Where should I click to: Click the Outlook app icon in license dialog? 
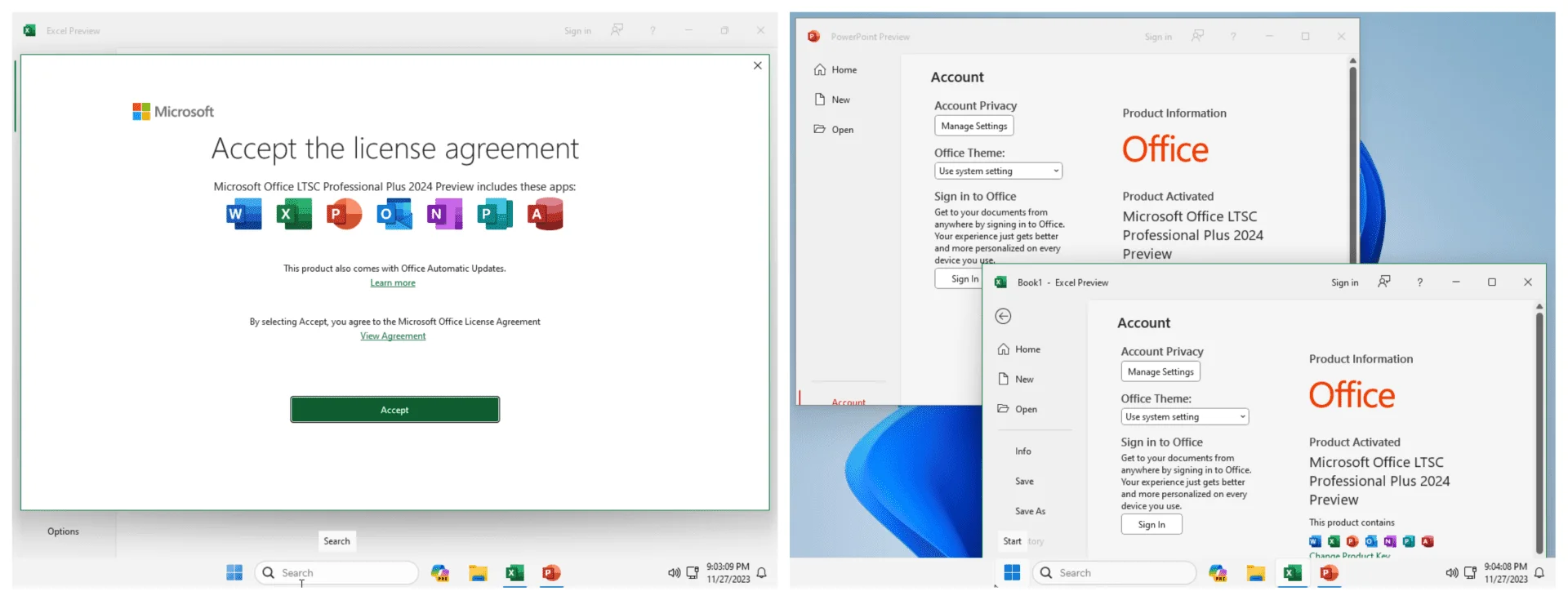[394, 214]
